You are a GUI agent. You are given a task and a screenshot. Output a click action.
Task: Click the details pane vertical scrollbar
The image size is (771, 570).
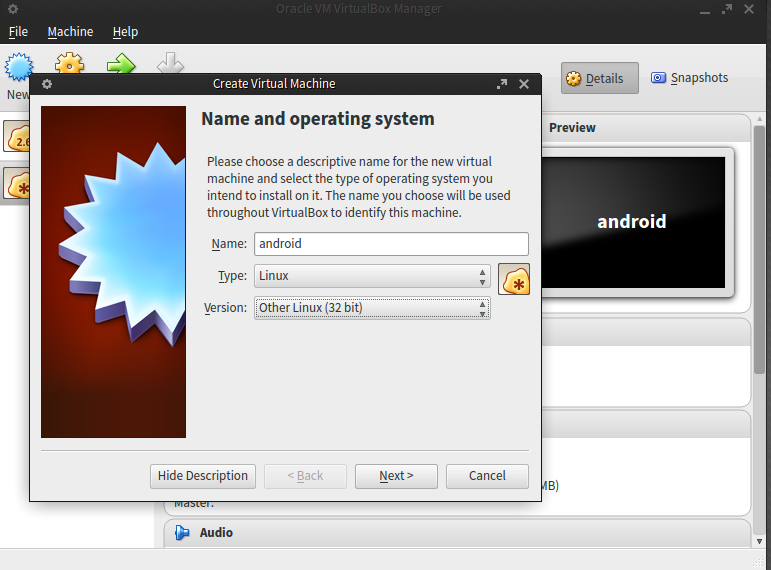click(760, 249)
